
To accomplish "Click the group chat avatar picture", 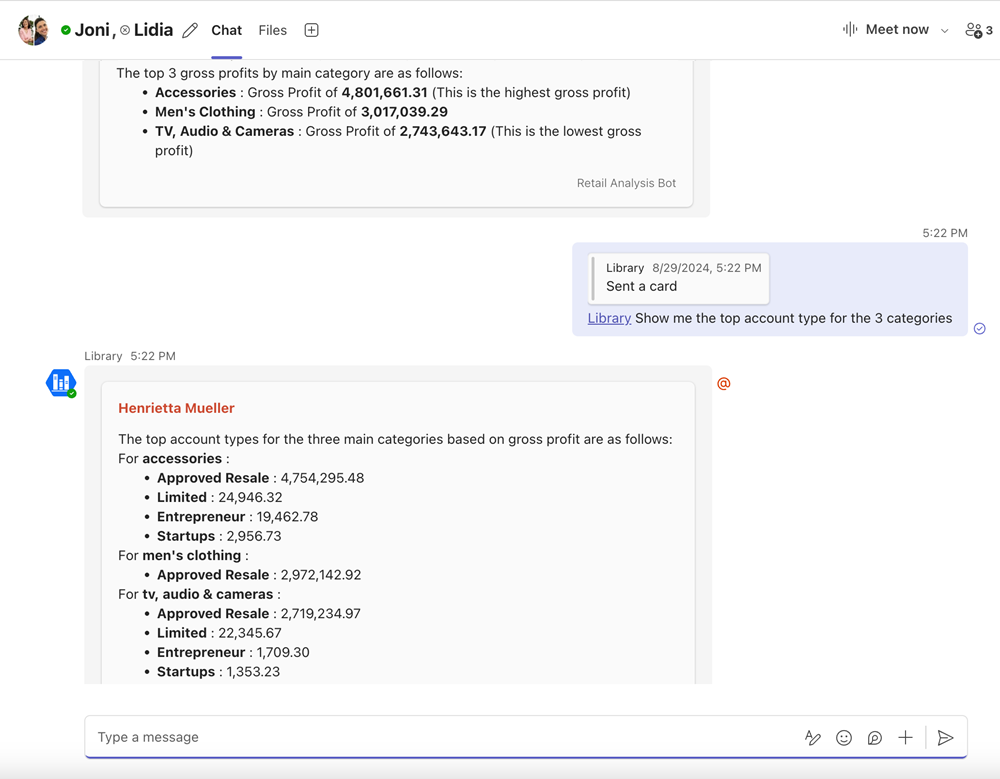I will tap(33, 30).
